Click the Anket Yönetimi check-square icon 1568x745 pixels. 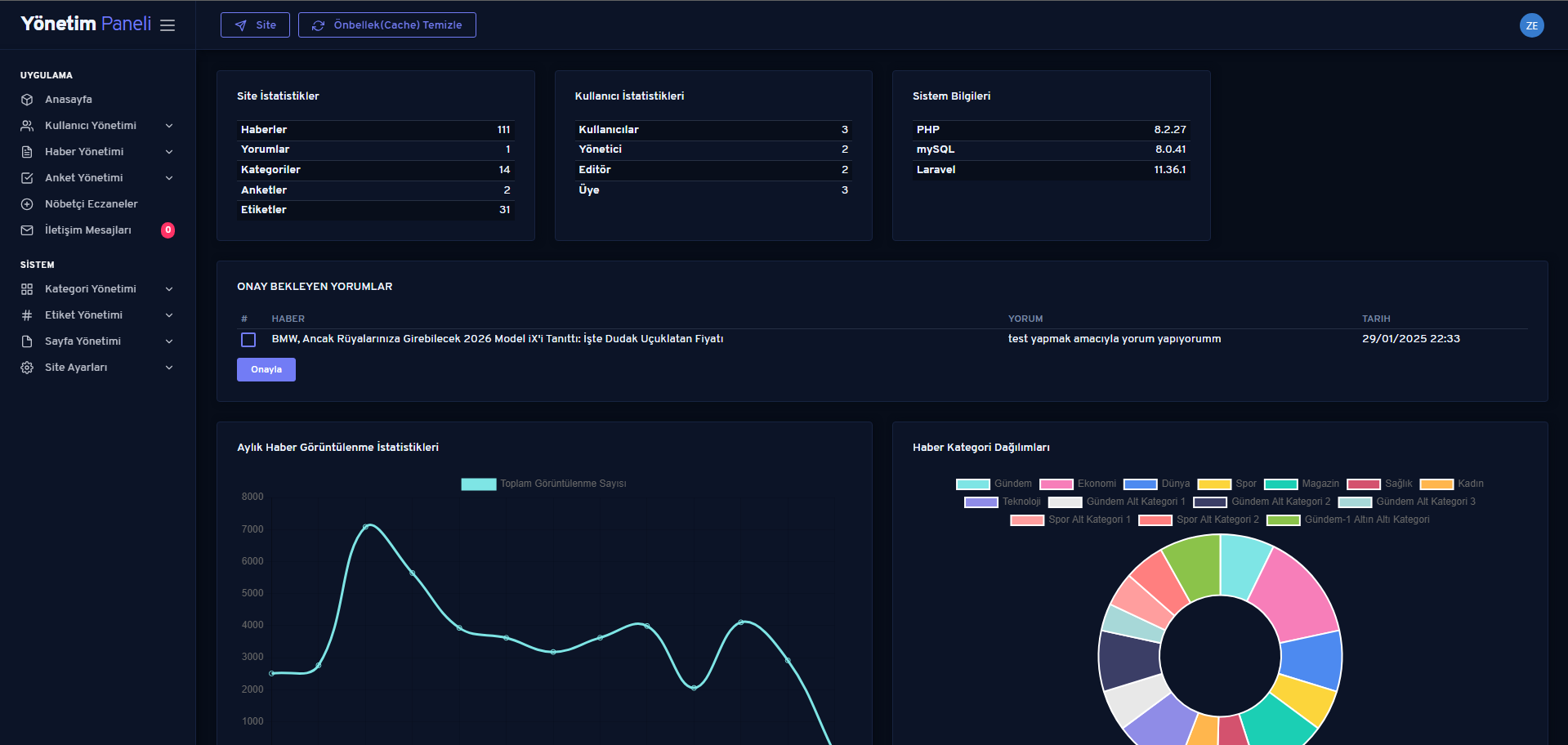[27, 178]
